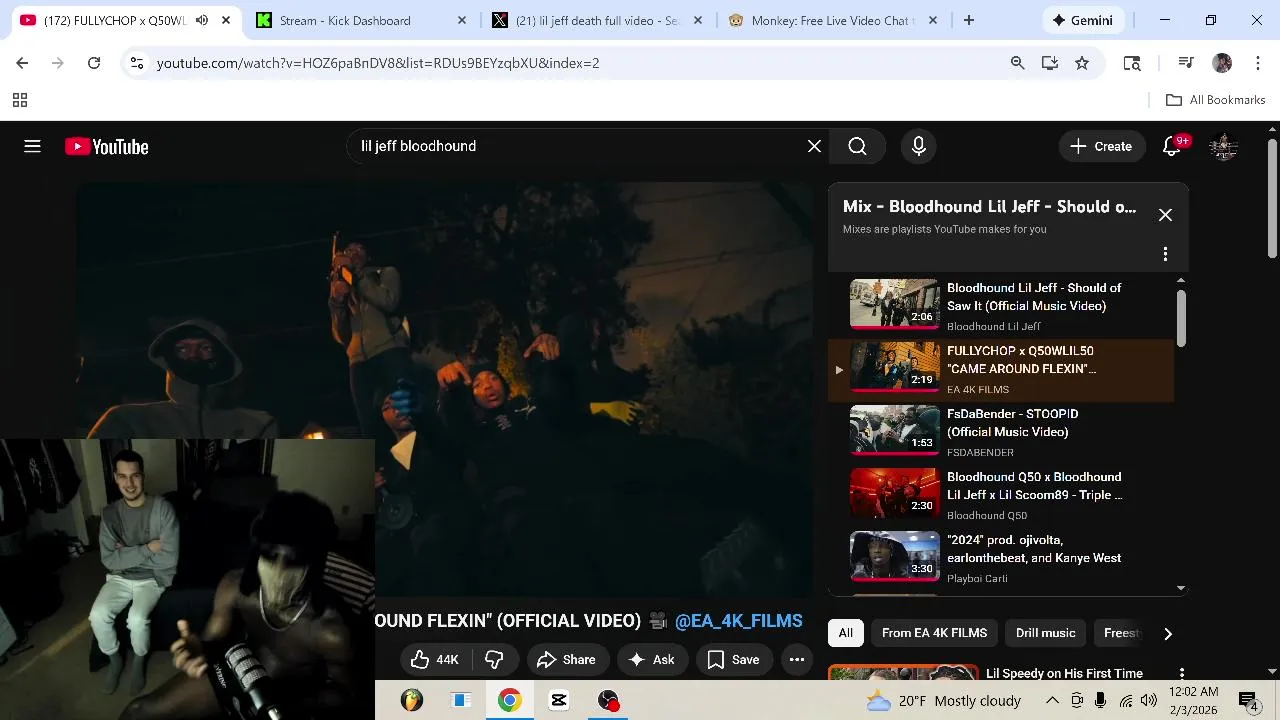Click the page vertical scrollbar
The height and width of the screenshot is (720, 1280).
point(1272,198)
